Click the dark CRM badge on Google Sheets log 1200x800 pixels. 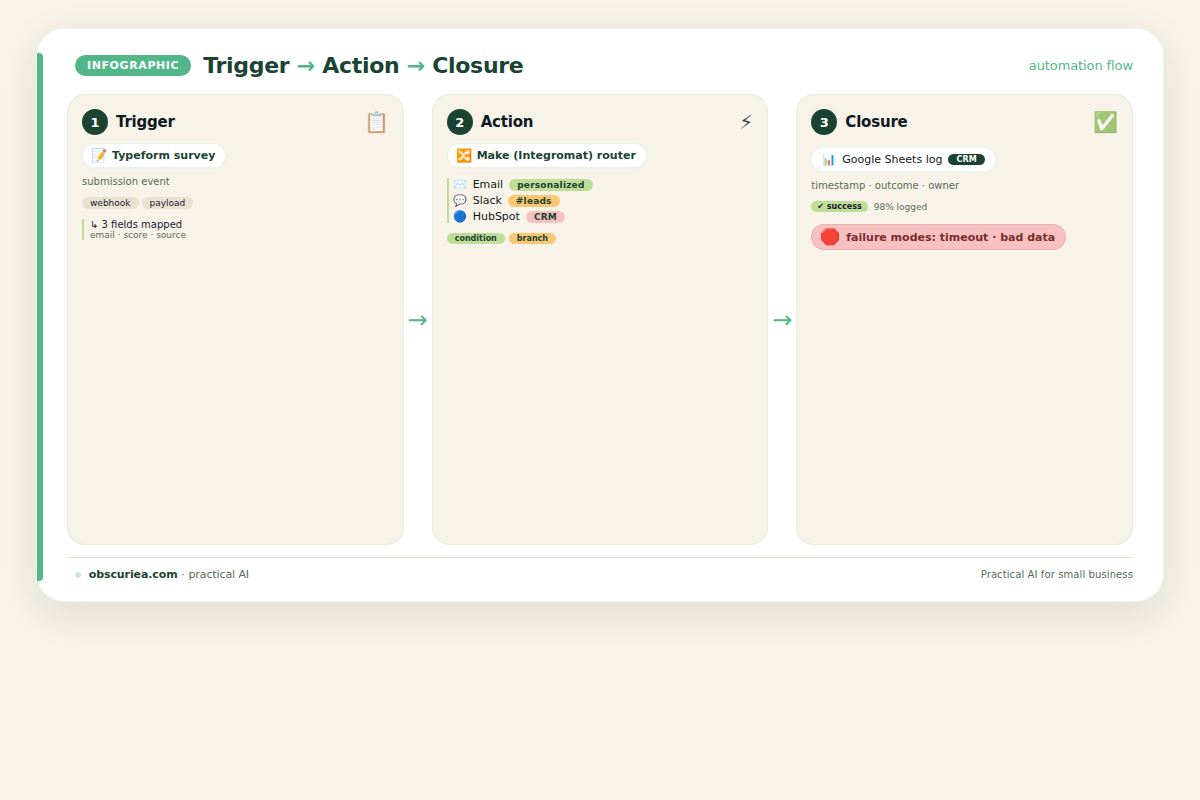(x=966, y=159)
